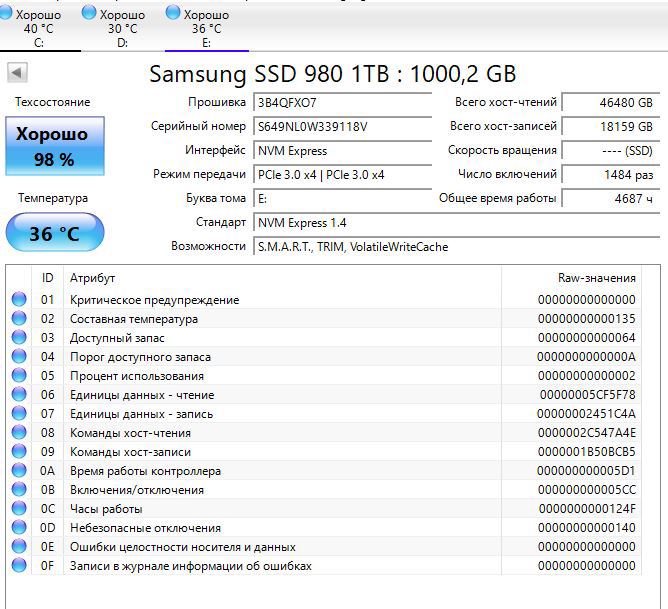Click status orb for attribute 01 Критическое предупреждение
Image resolution: width=668 pixels, height=609 pixels.
(x=19, y=299)
